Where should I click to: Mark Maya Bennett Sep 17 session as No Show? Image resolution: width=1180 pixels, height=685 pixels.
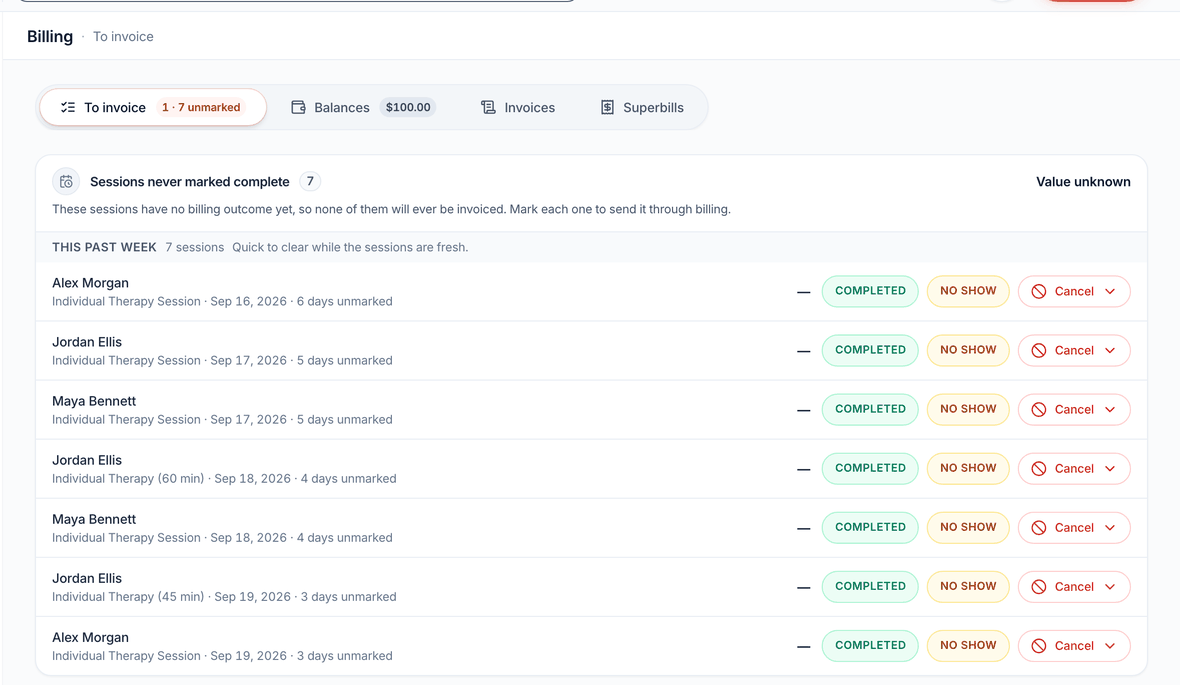(968, 409)
